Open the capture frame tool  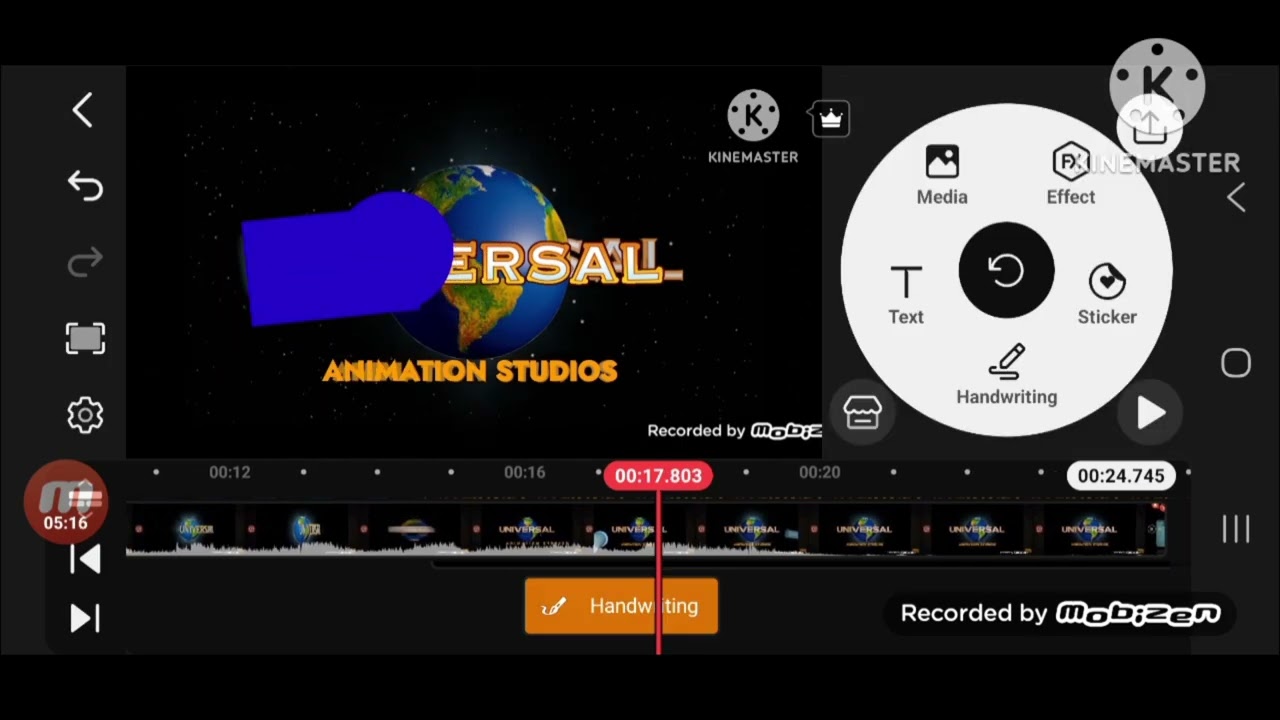(85, 339)
